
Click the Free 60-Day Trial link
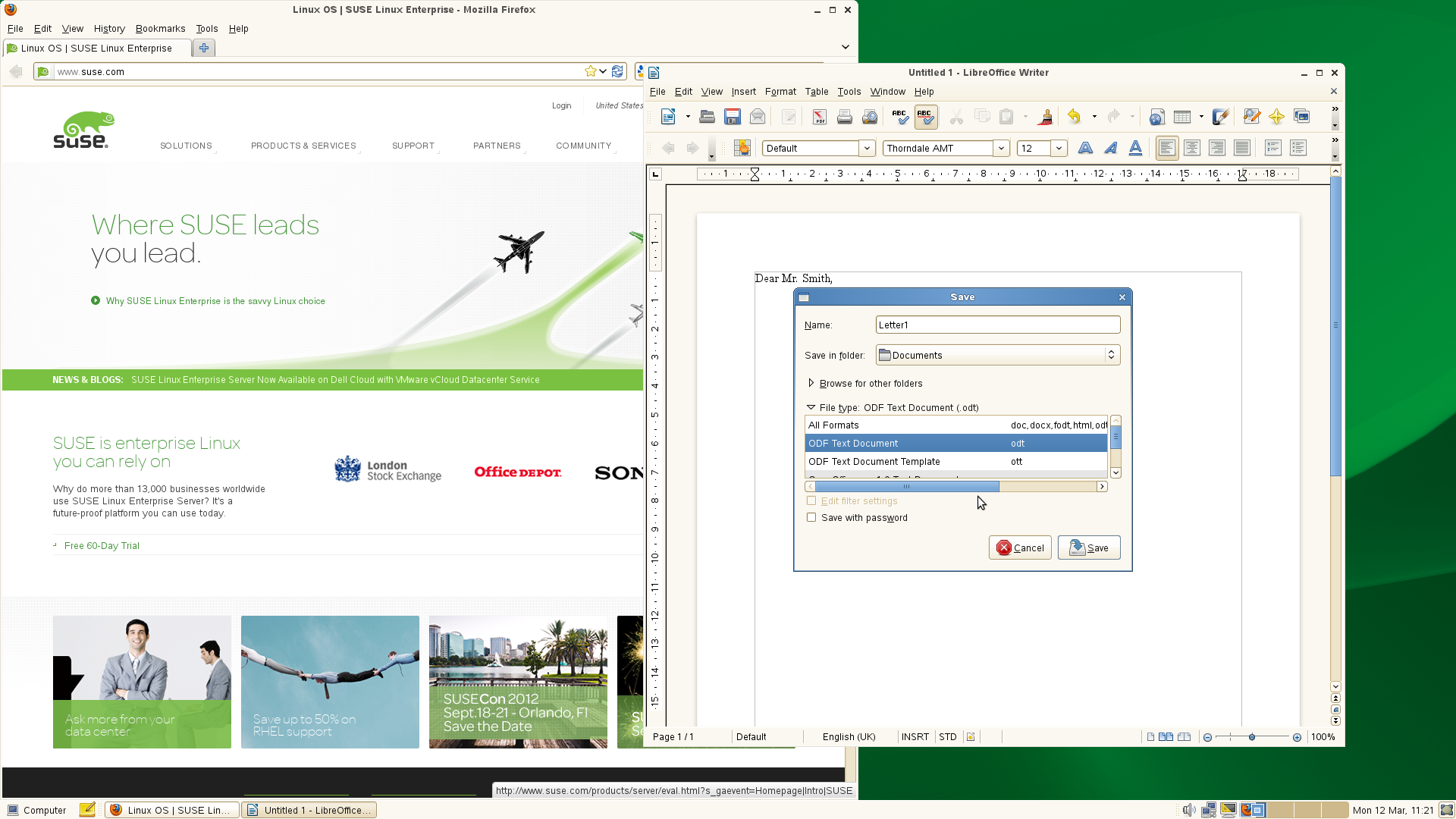click(102, 545)
